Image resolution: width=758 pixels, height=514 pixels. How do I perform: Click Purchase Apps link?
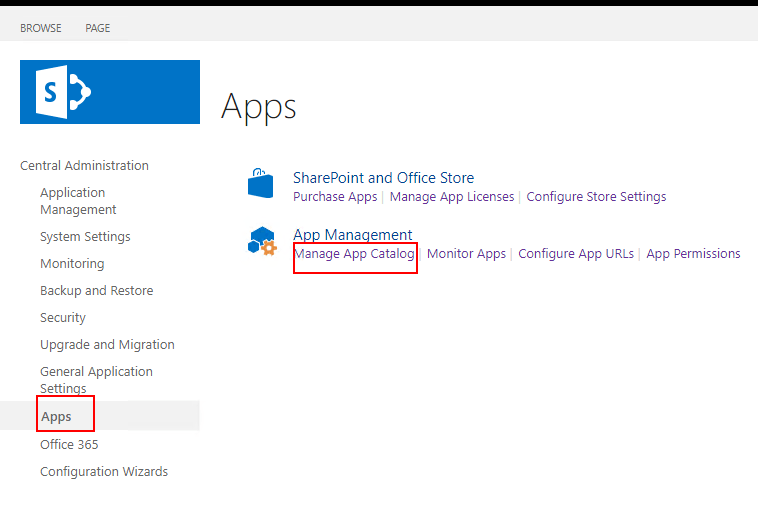tap(335, 197)
